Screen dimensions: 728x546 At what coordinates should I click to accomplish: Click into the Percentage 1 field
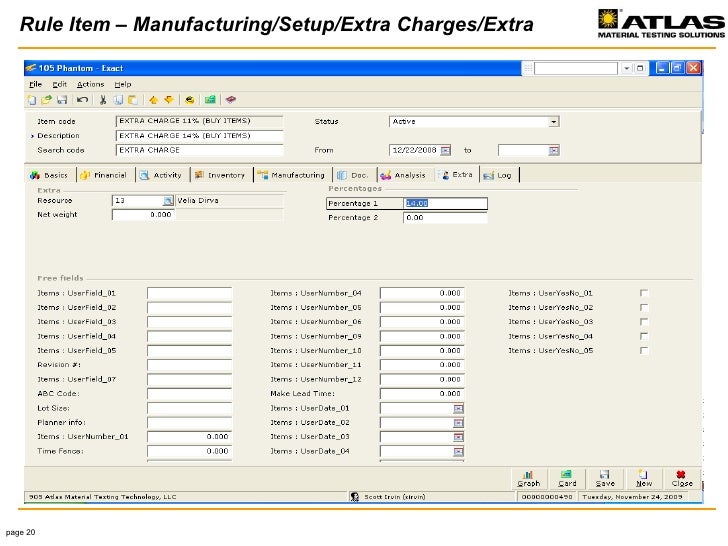point(445,203)
